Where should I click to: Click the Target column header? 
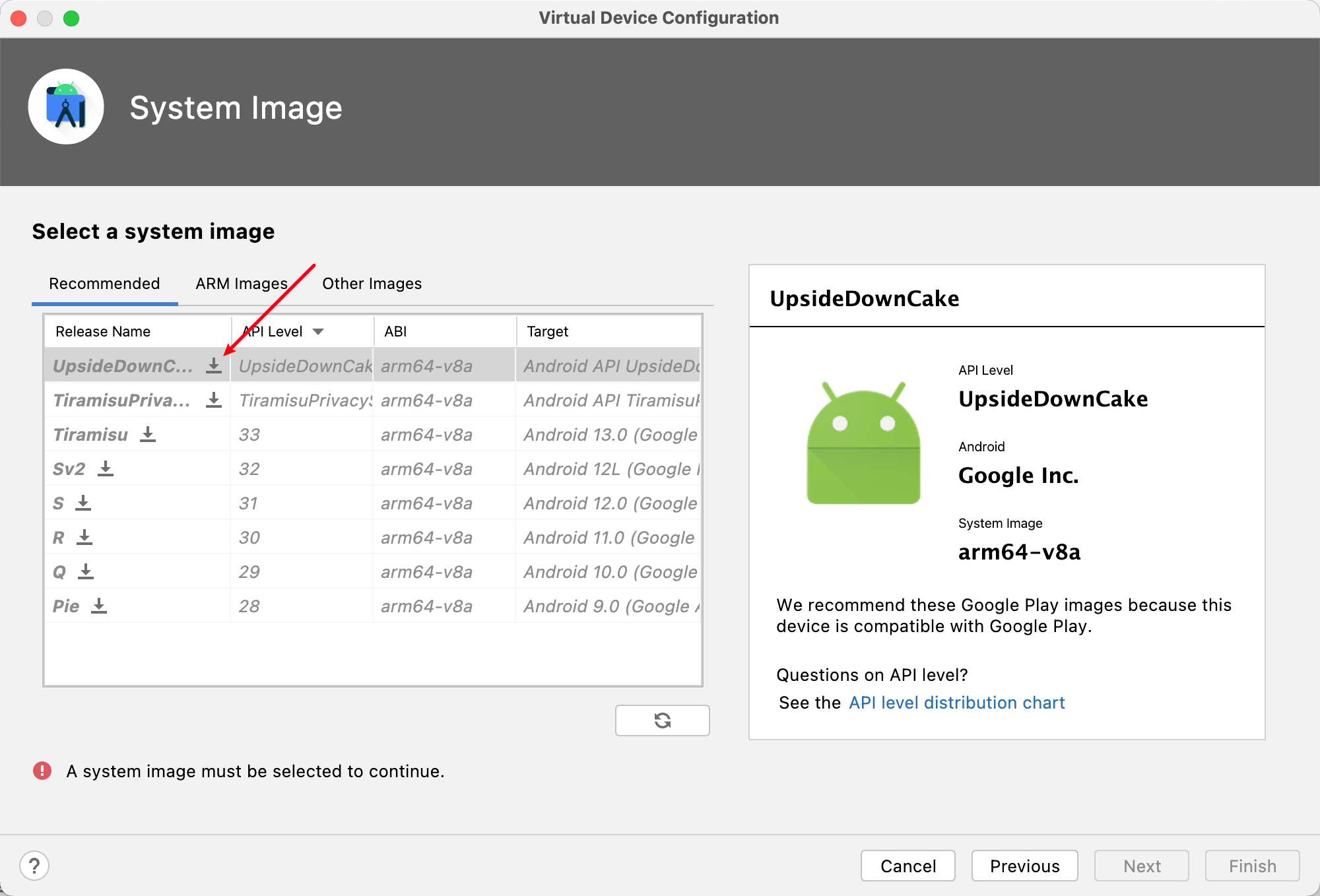pos(547,331)
